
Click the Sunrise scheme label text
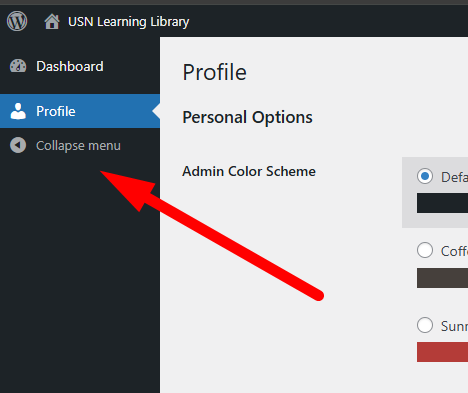pos(454,326)
